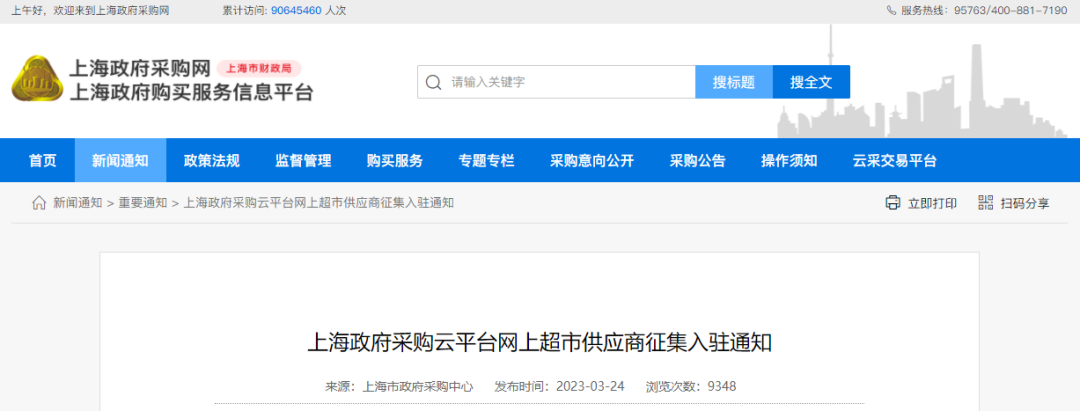Click the greeting 欢迎来到上海政府采购网

point(110,11)
